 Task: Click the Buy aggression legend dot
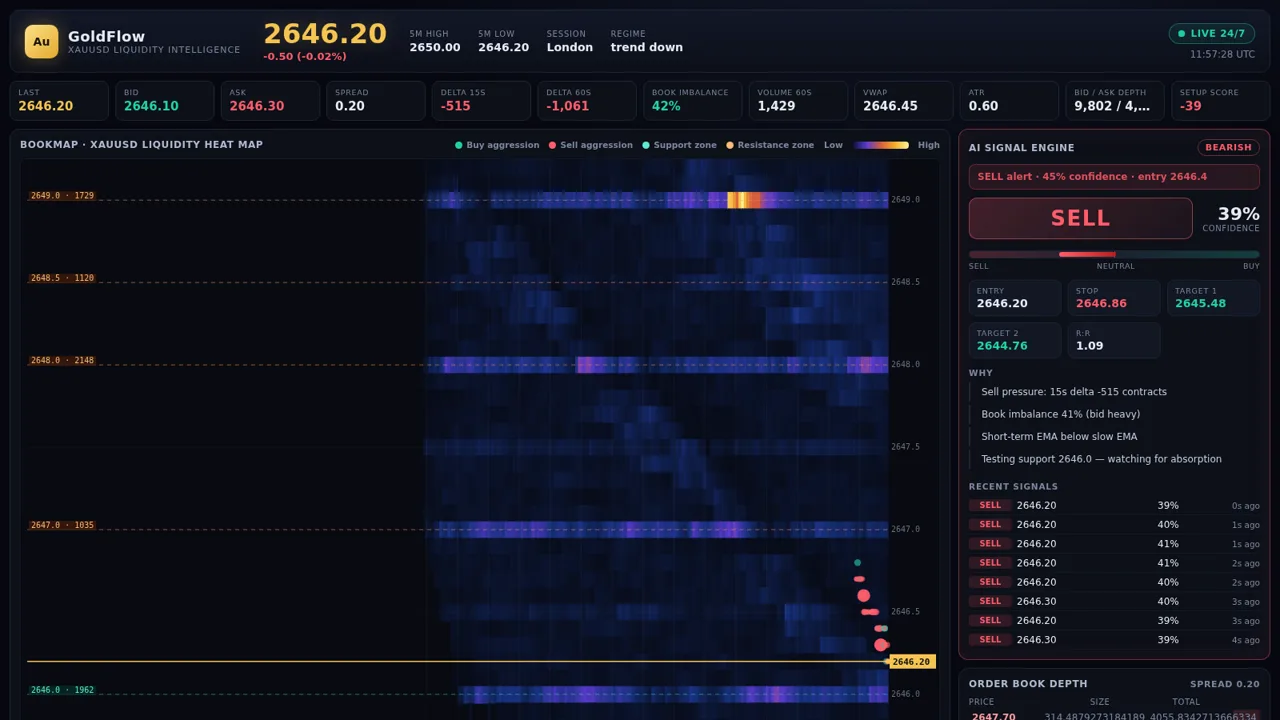(x=459, y=145)
